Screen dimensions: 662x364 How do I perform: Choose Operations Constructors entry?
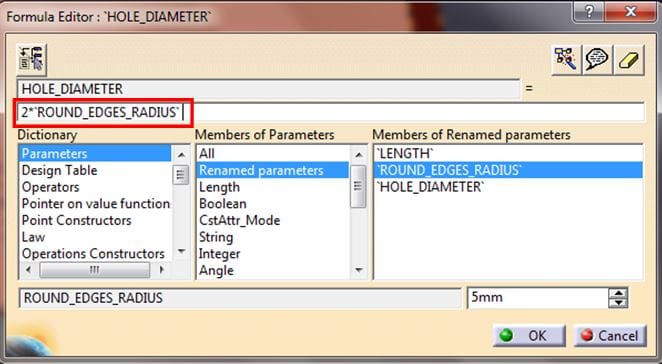click(93, 254)
